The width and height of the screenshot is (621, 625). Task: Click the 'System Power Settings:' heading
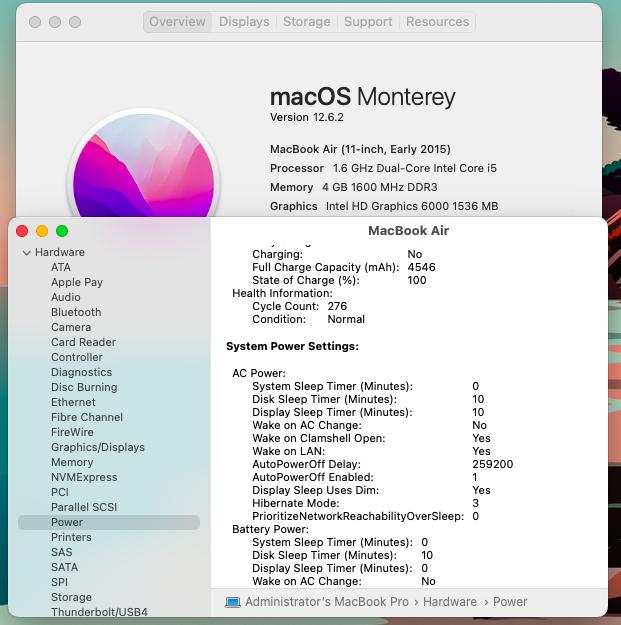tap(293, 346)
